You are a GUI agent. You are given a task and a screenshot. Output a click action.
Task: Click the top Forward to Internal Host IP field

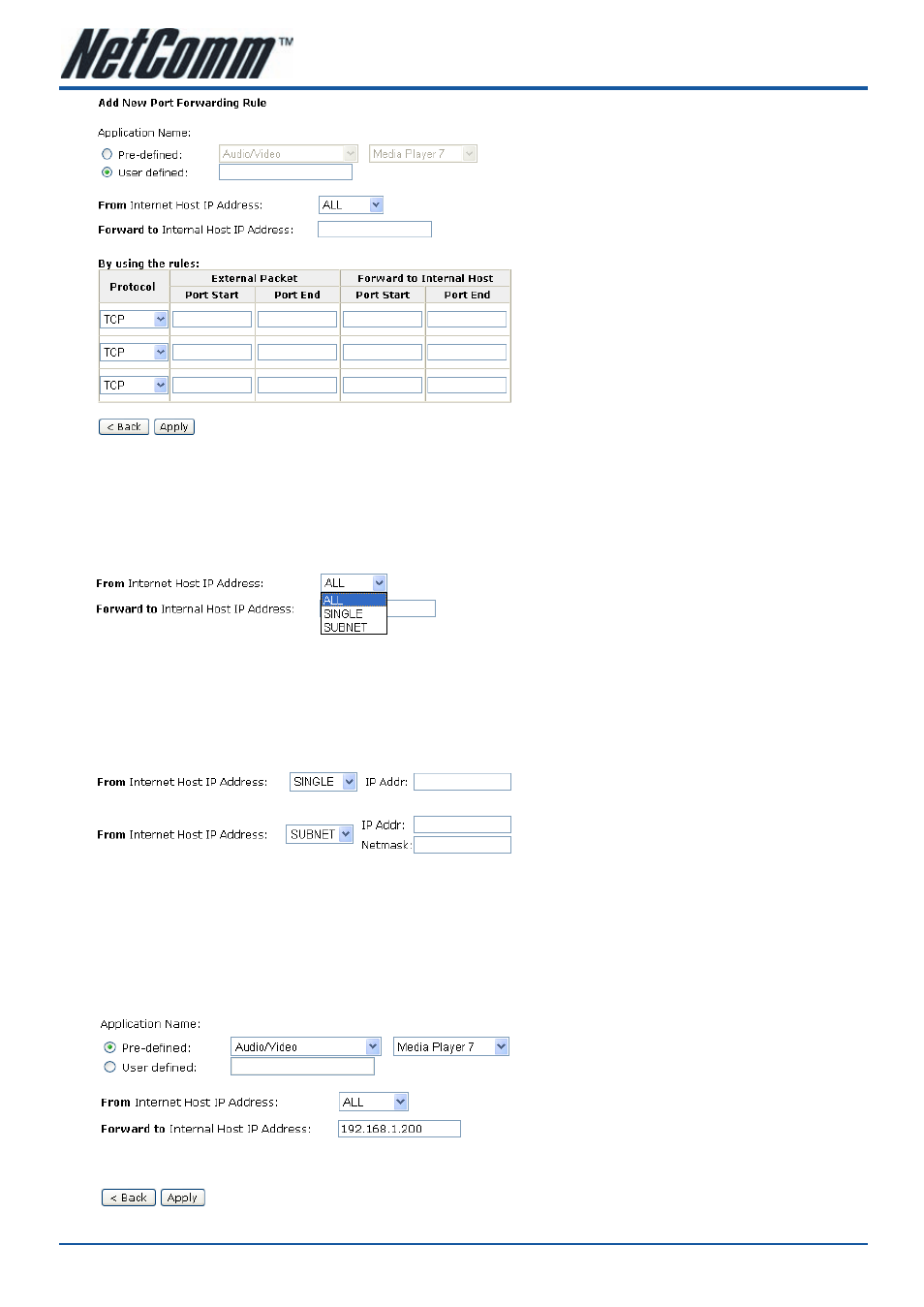pos(375,230)
